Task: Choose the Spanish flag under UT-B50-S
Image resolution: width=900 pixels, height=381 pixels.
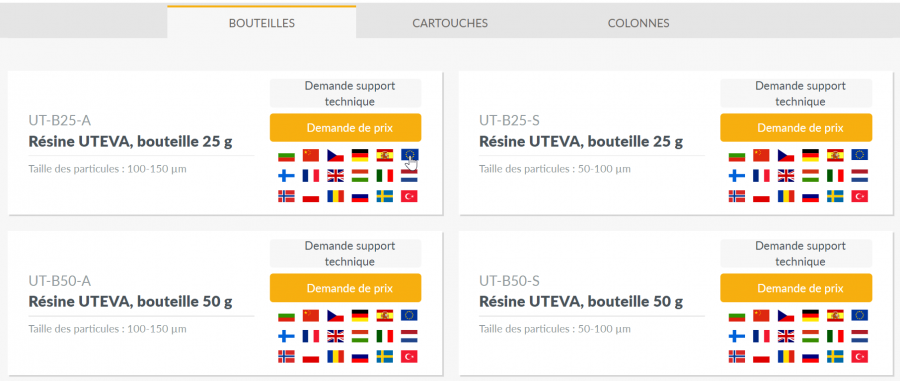Action: (x=835, y=315)
